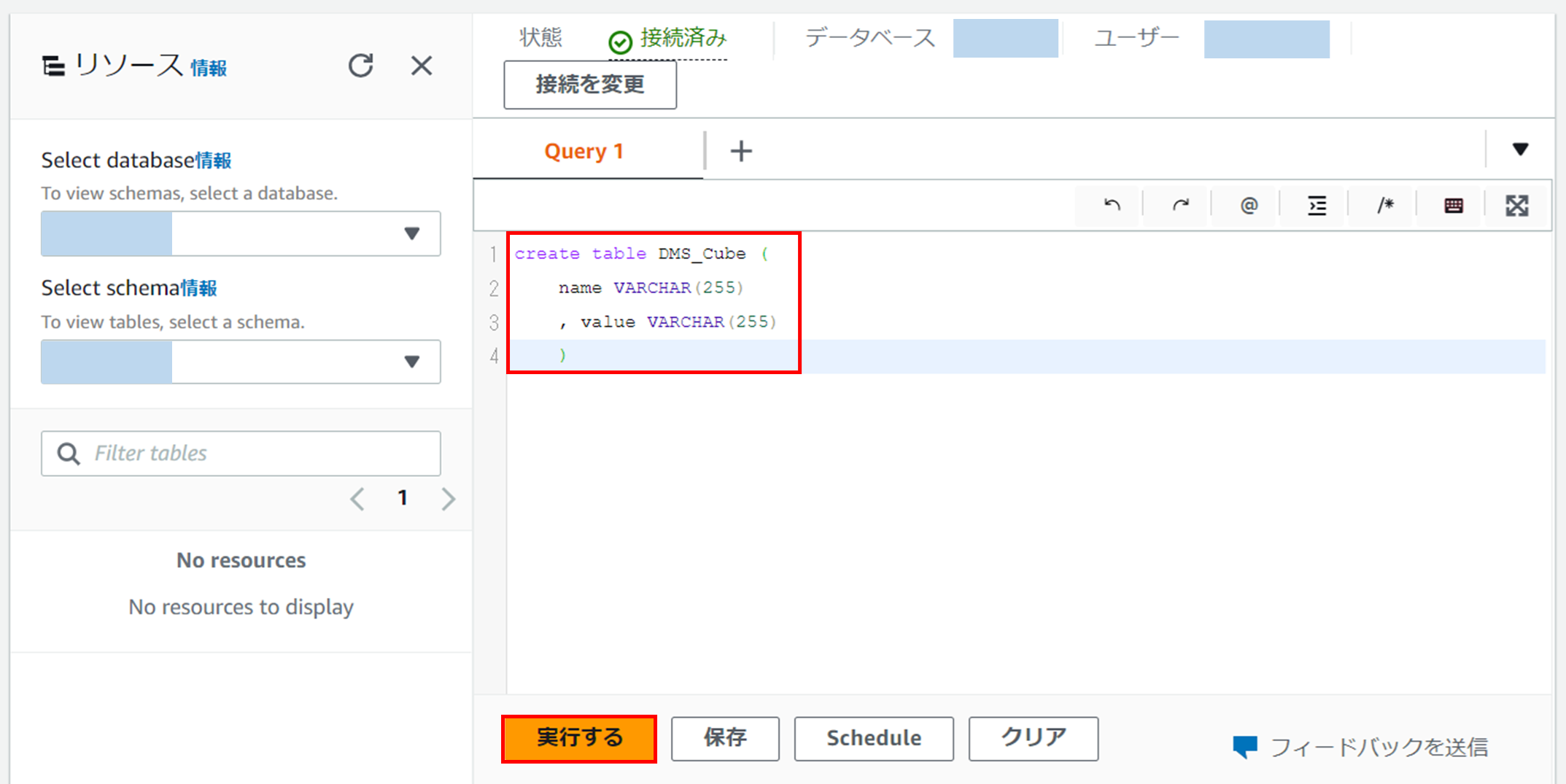Screen dimensions: 1566x784
Task: Click the closing parenthesis on line 4
Action: pos(562,356)
